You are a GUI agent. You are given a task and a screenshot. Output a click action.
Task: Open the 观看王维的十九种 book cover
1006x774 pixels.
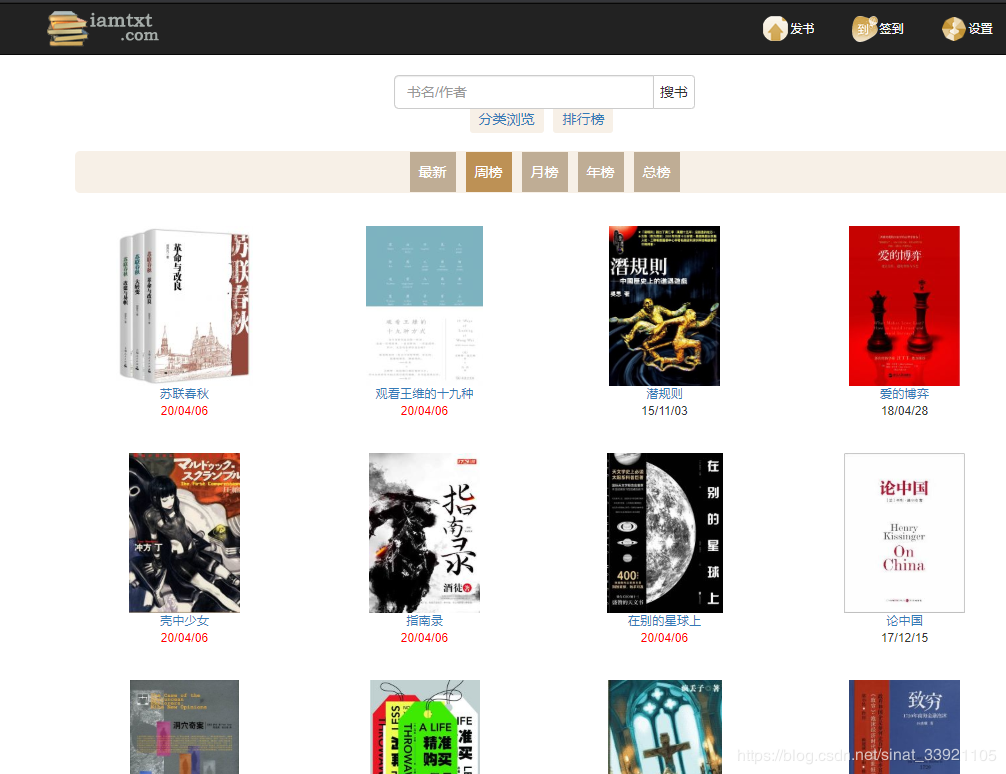(424, 305)
